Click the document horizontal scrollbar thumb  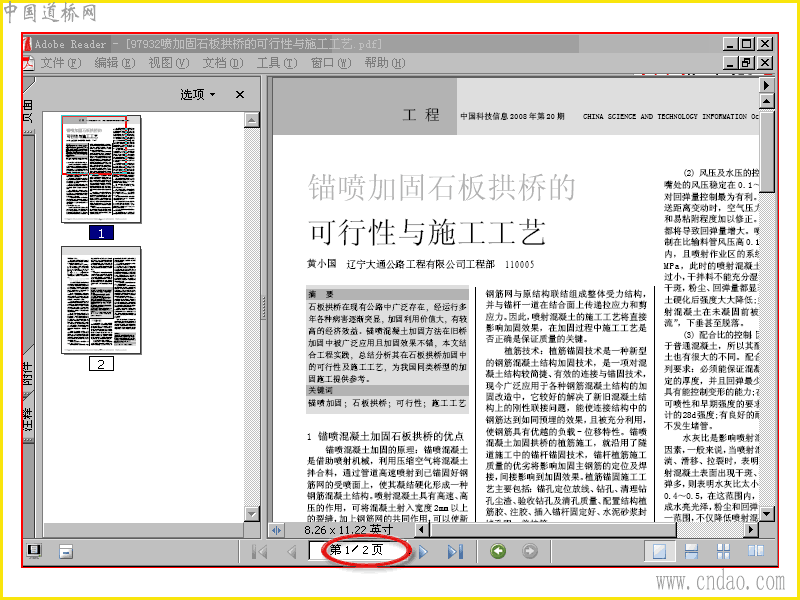554,530
